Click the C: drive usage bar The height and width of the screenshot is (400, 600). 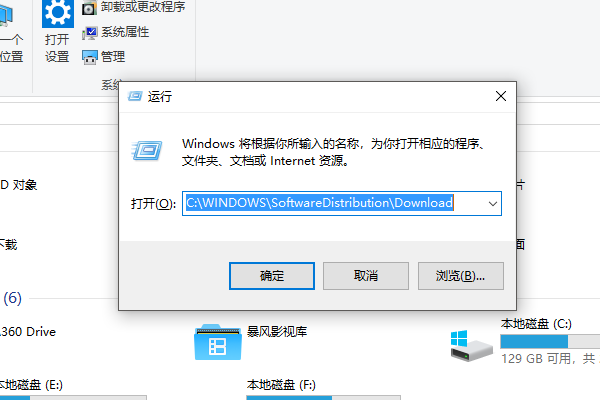550,341
